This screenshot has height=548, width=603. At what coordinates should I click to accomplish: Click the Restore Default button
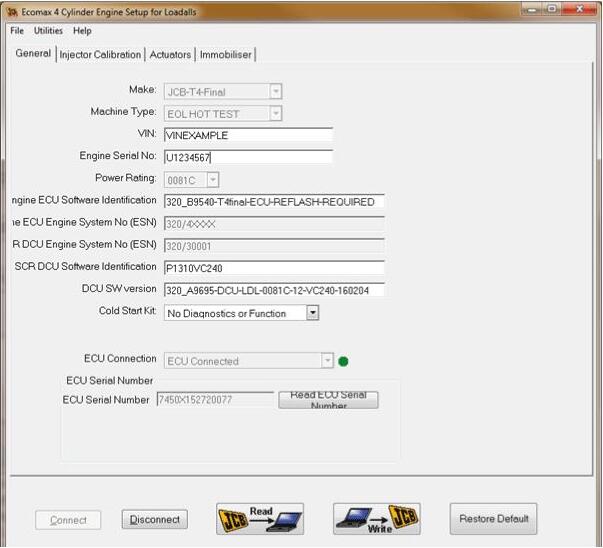493,519
